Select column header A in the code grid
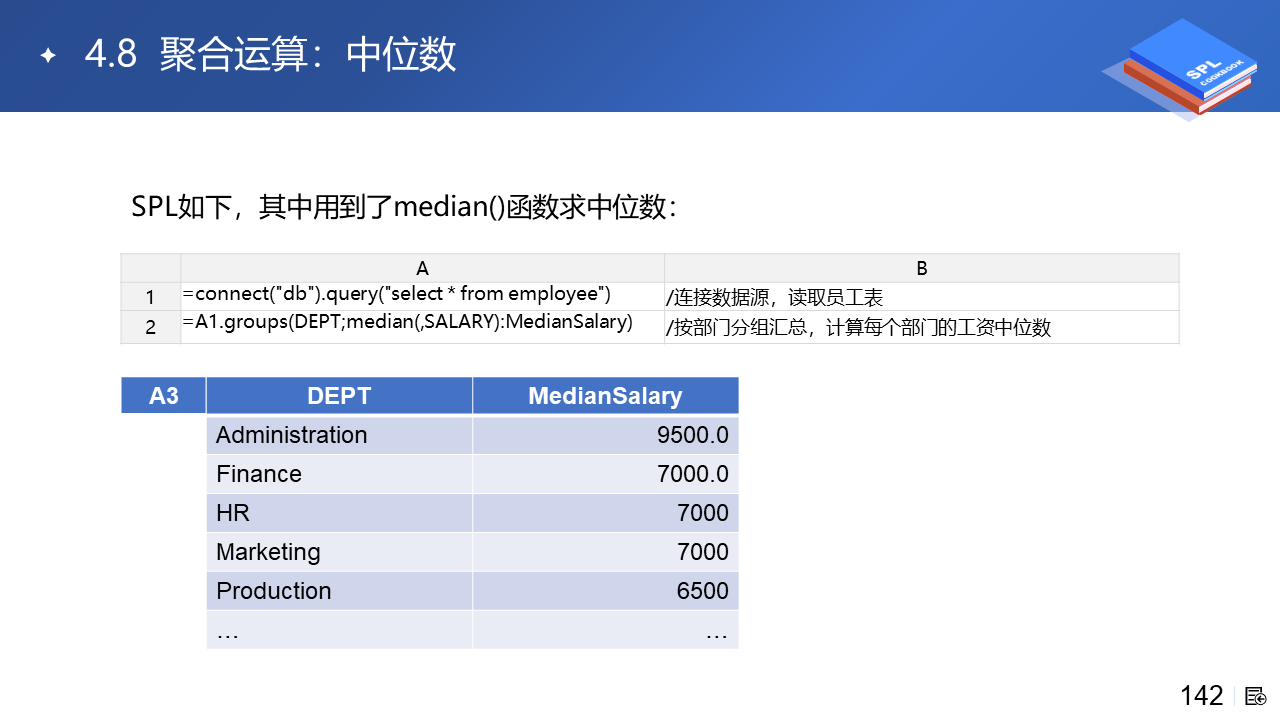Image resolution: width=1280 pixels, height=720 pixels. (x=422, y=268)
